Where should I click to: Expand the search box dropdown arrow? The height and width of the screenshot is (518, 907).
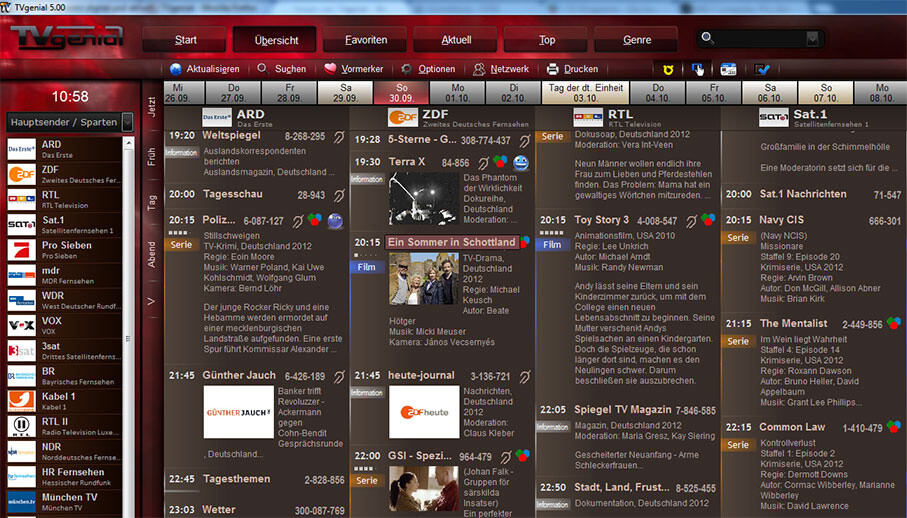pos(812,39)
